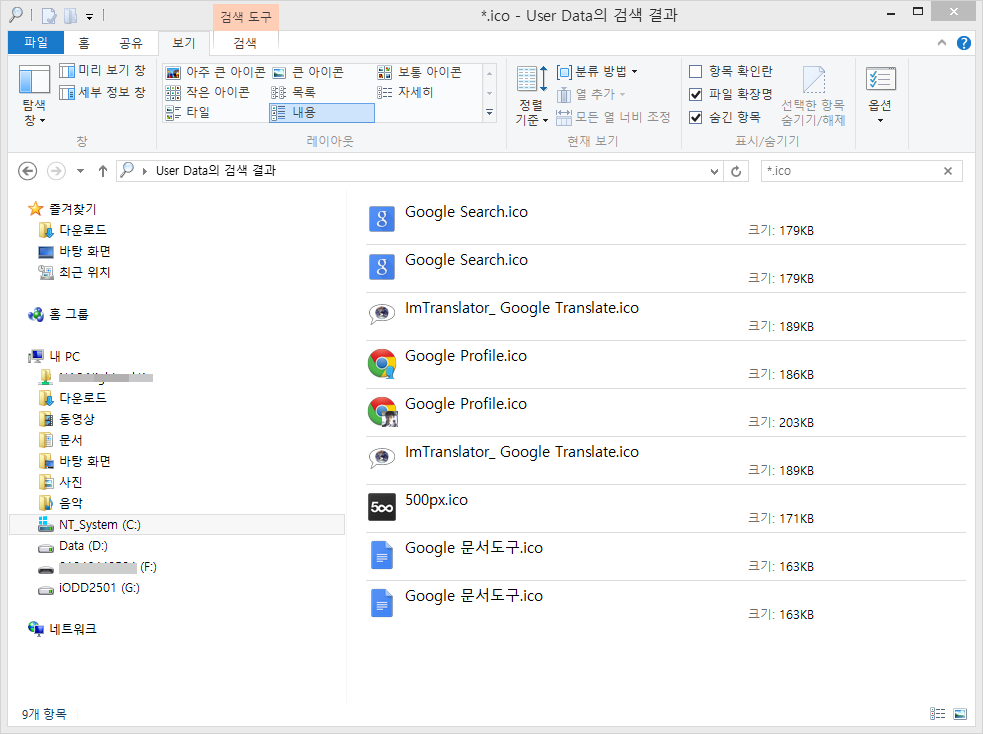Open 최근 위치 in the navigation pane
The image size is (983, 734).
point(74,272)
